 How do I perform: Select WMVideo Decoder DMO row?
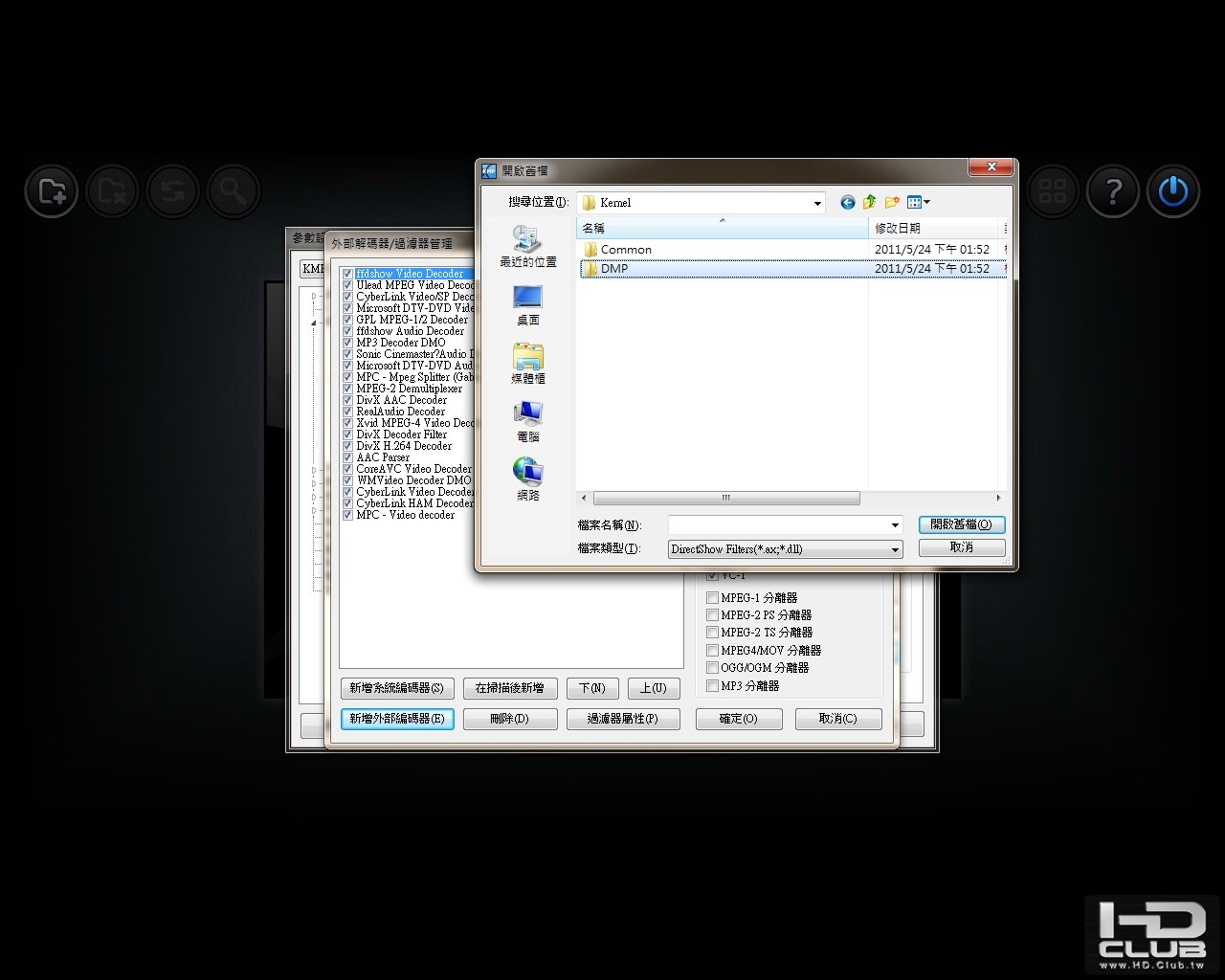413,480
